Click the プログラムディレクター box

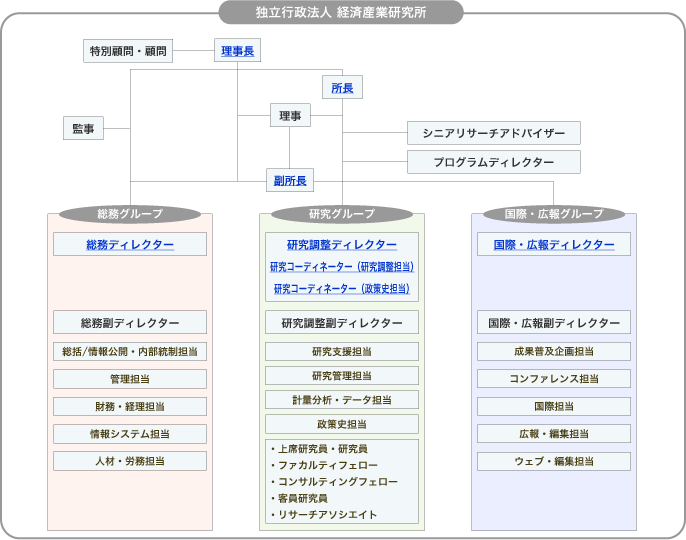(x=494, y=162)
